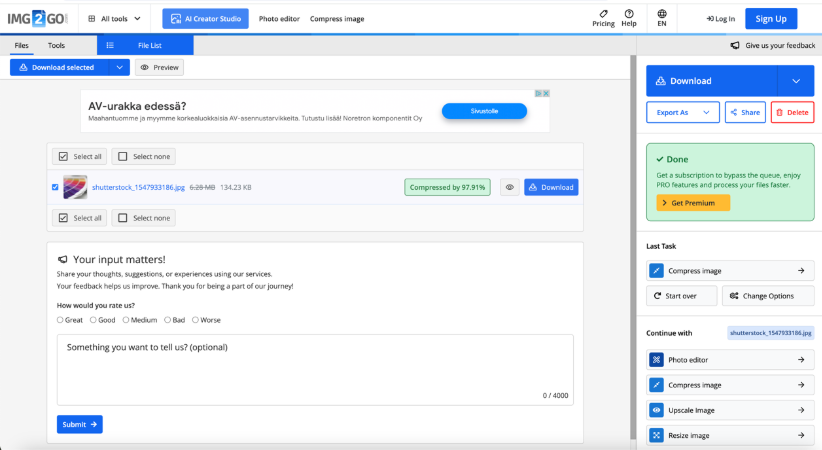This screenshot has width=822, height=450.
Task: Open Upscale image from Continue with list
Action: pyautogui.click(x=729, y=410)
